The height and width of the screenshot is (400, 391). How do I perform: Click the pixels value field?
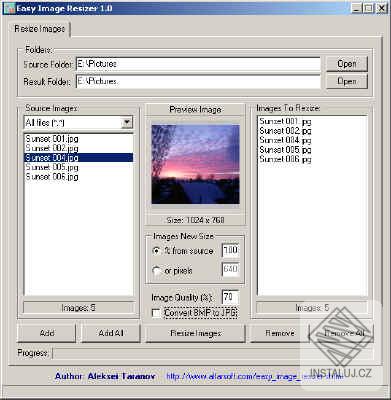click(230, 269)
